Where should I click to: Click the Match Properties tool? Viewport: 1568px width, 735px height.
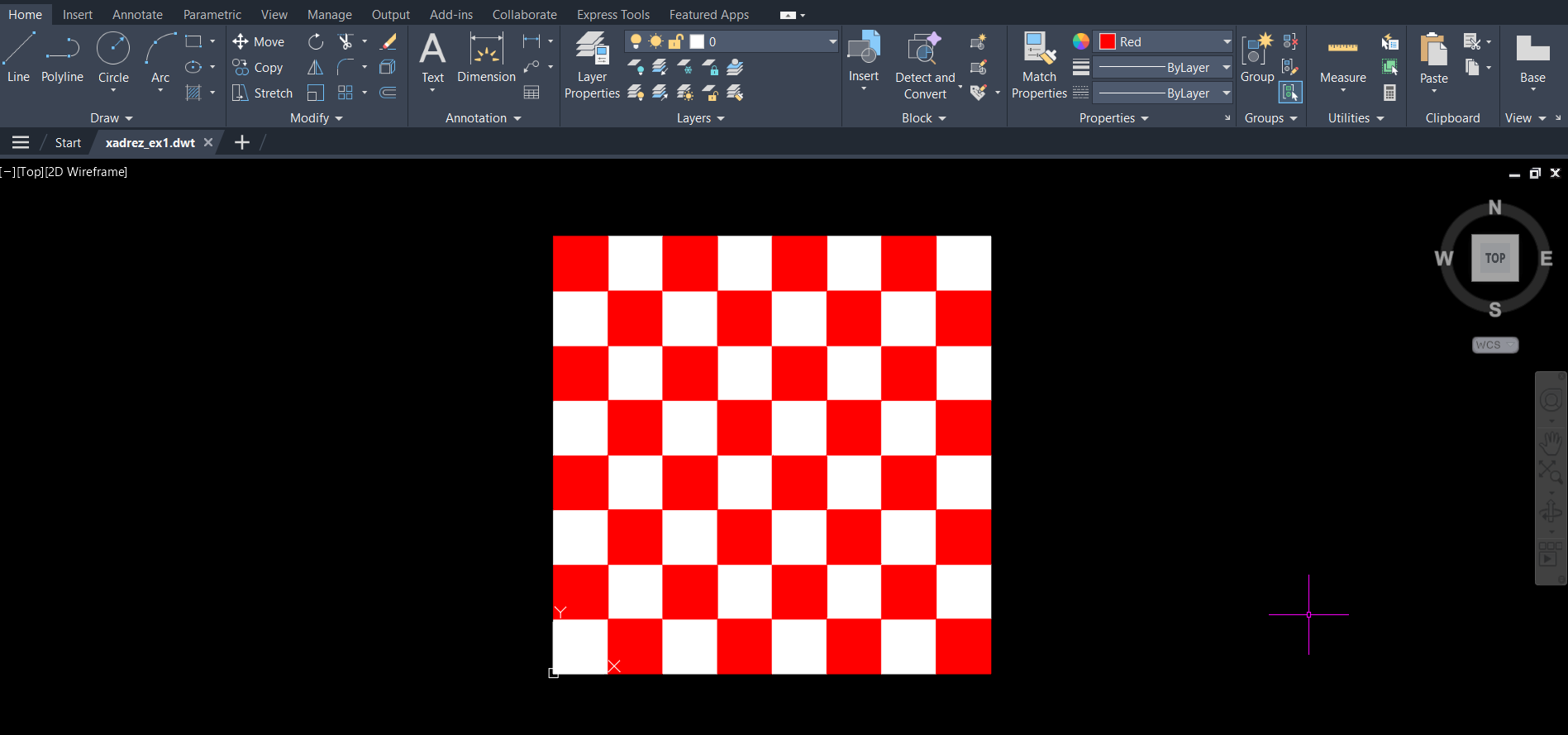pyautogui.click(x=1039, y=64)
